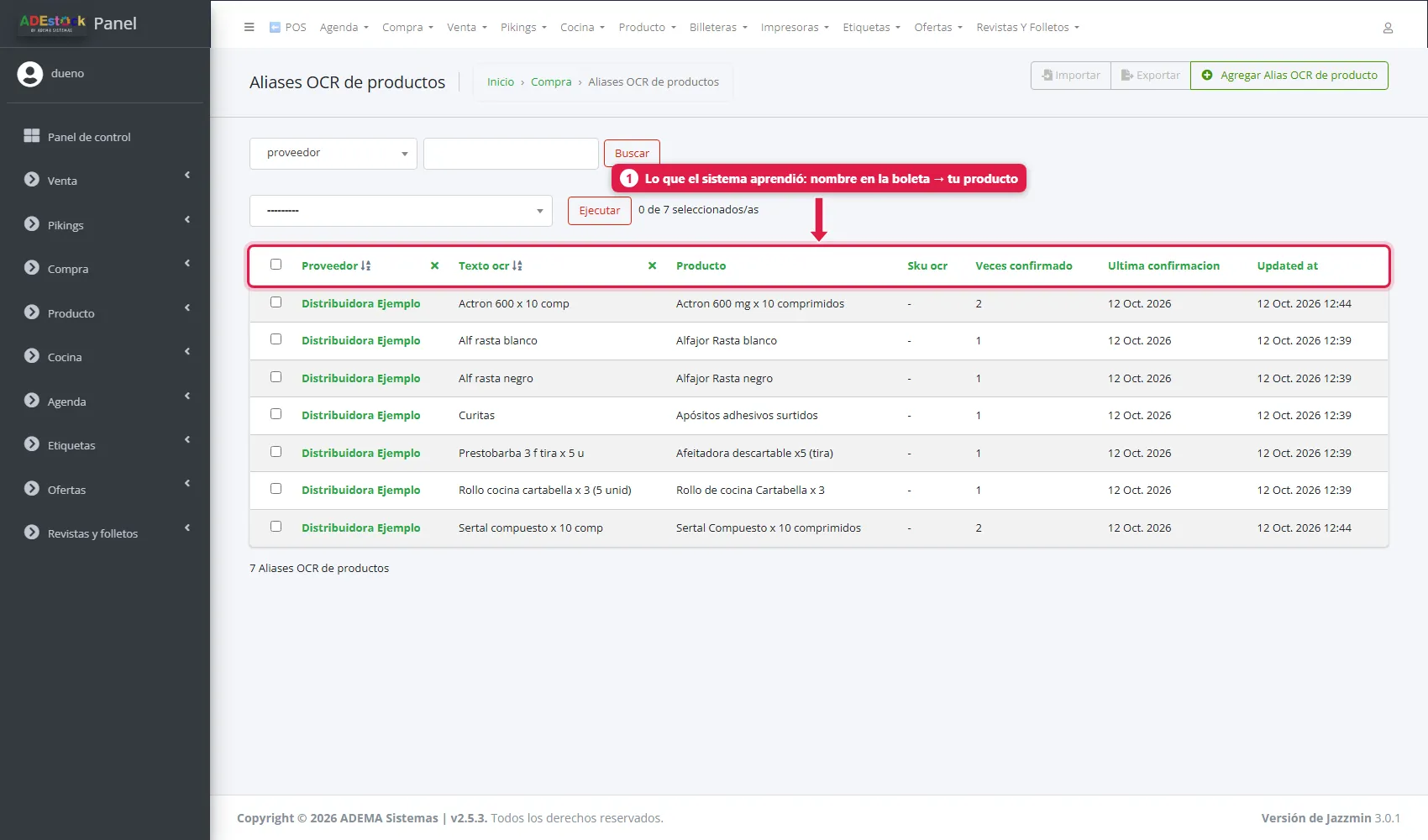Check the Alf rasta blanco row

tap(276, 339)
